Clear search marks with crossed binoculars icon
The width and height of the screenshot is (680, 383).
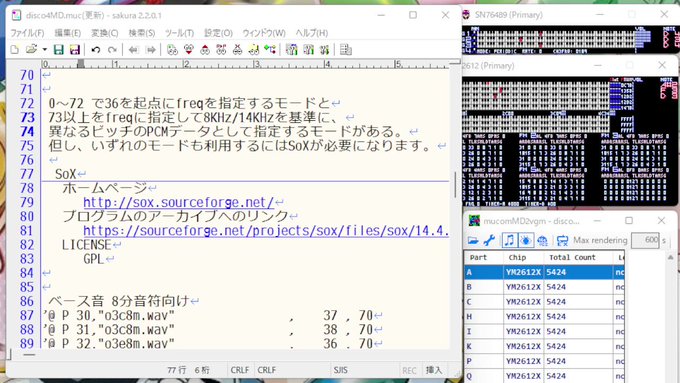point(237,50)
